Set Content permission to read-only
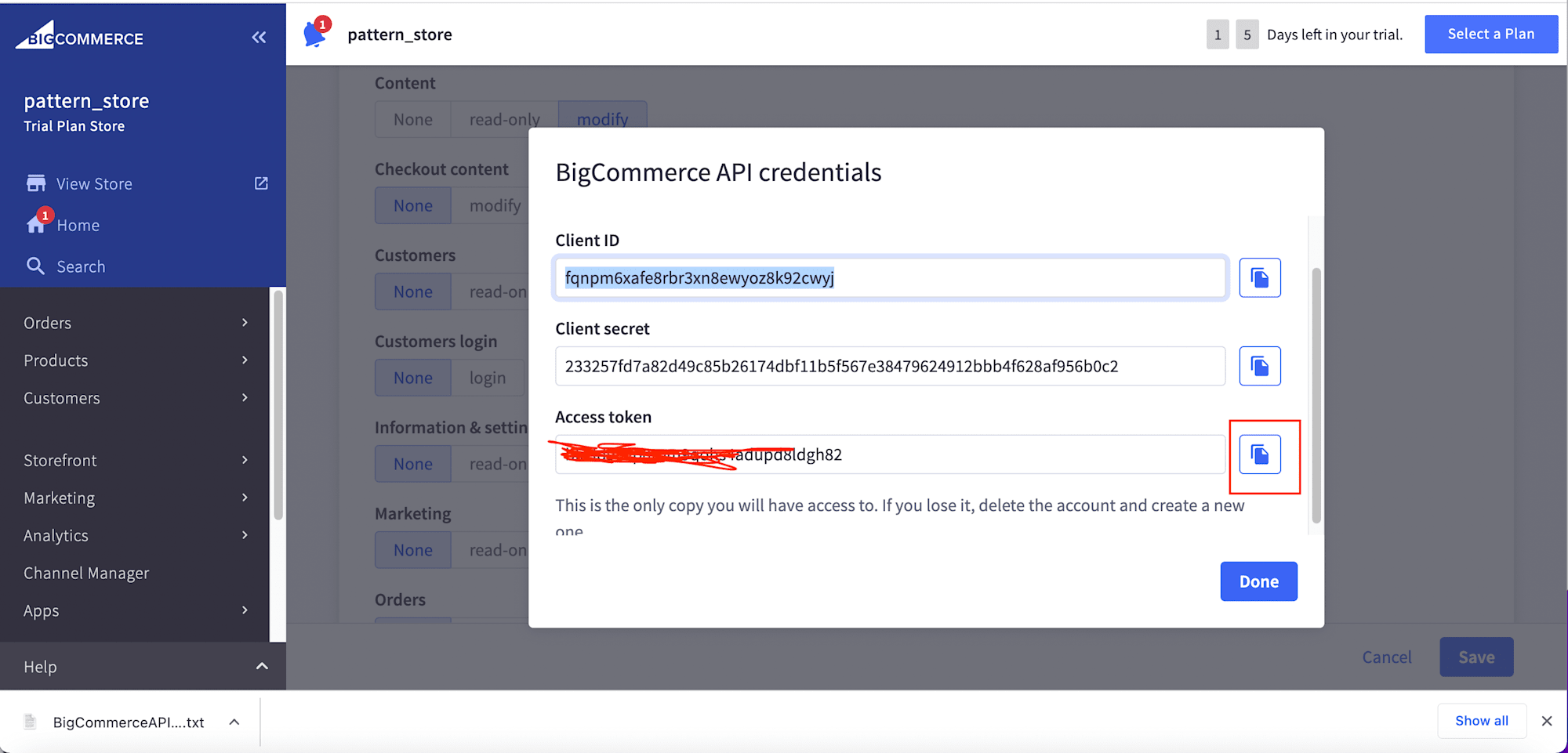The height and width of the screenshot is (753, 1568). click(505, 119)
